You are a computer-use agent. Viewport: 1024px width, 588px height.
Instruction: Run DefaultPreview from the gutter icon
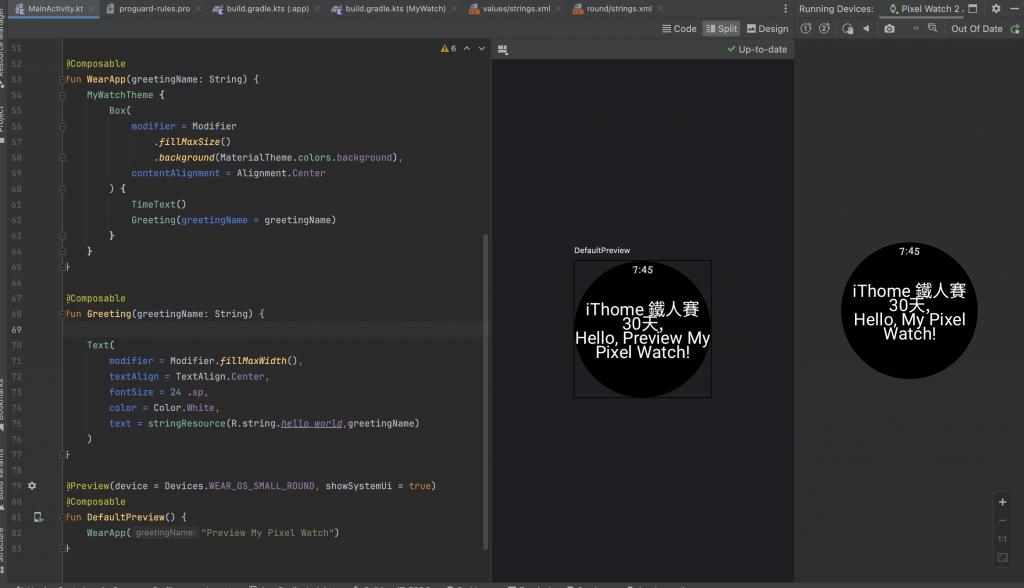(39, 517)
